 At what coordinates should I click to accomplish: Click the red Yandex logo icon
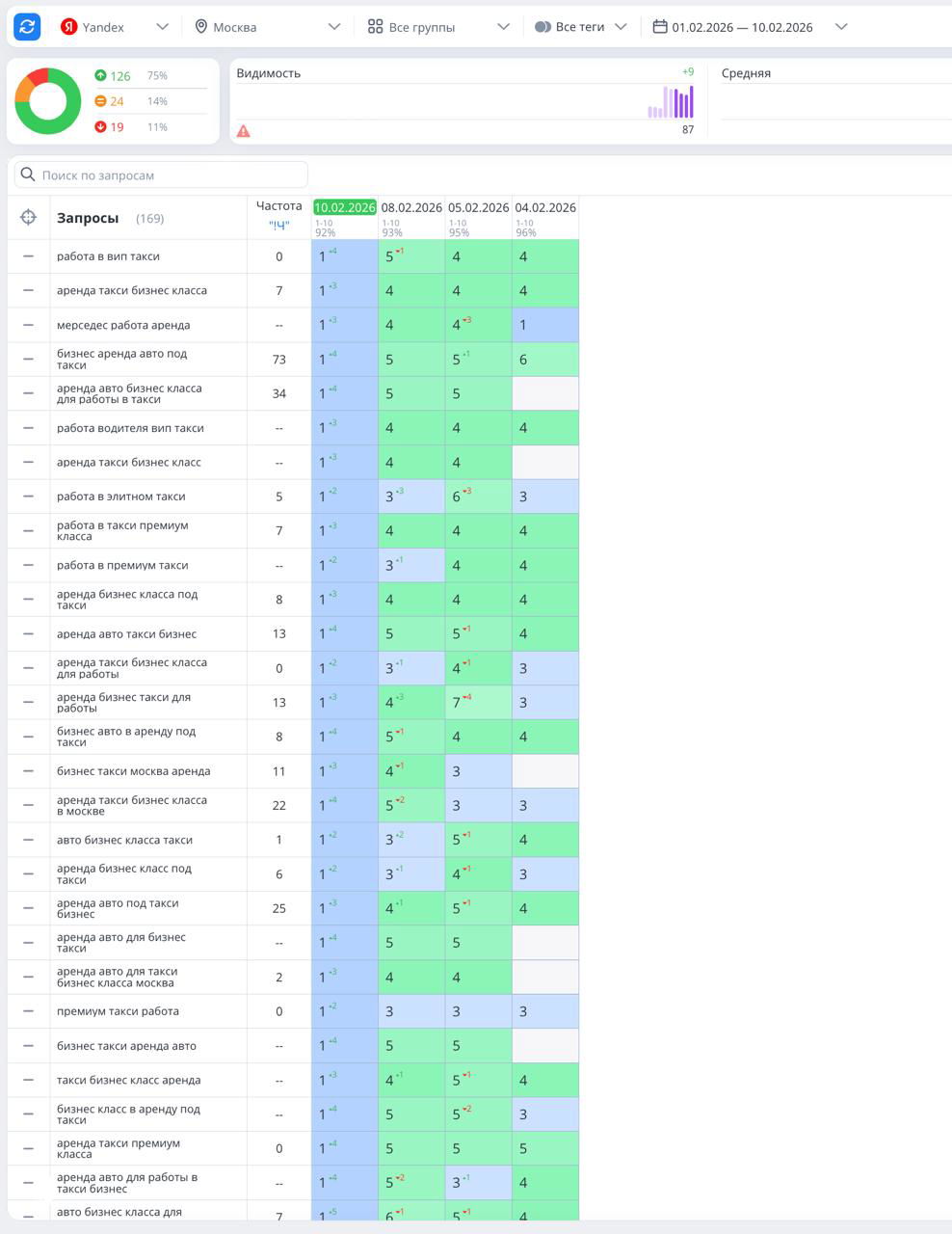68,27
